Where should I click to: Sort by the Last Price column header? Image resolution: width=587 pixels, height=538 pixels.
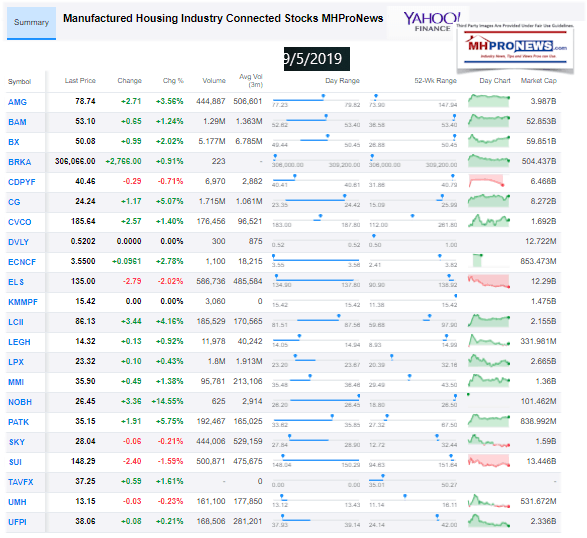(x=80, y=80)
